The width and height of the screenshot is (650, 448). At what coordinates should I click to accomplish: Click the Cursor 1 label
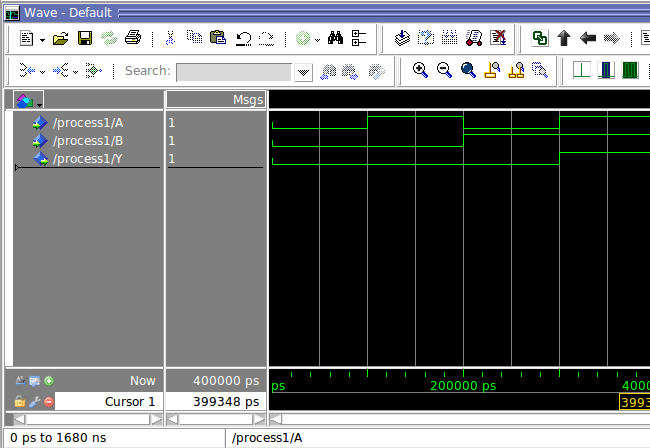(x=130, y=402)
